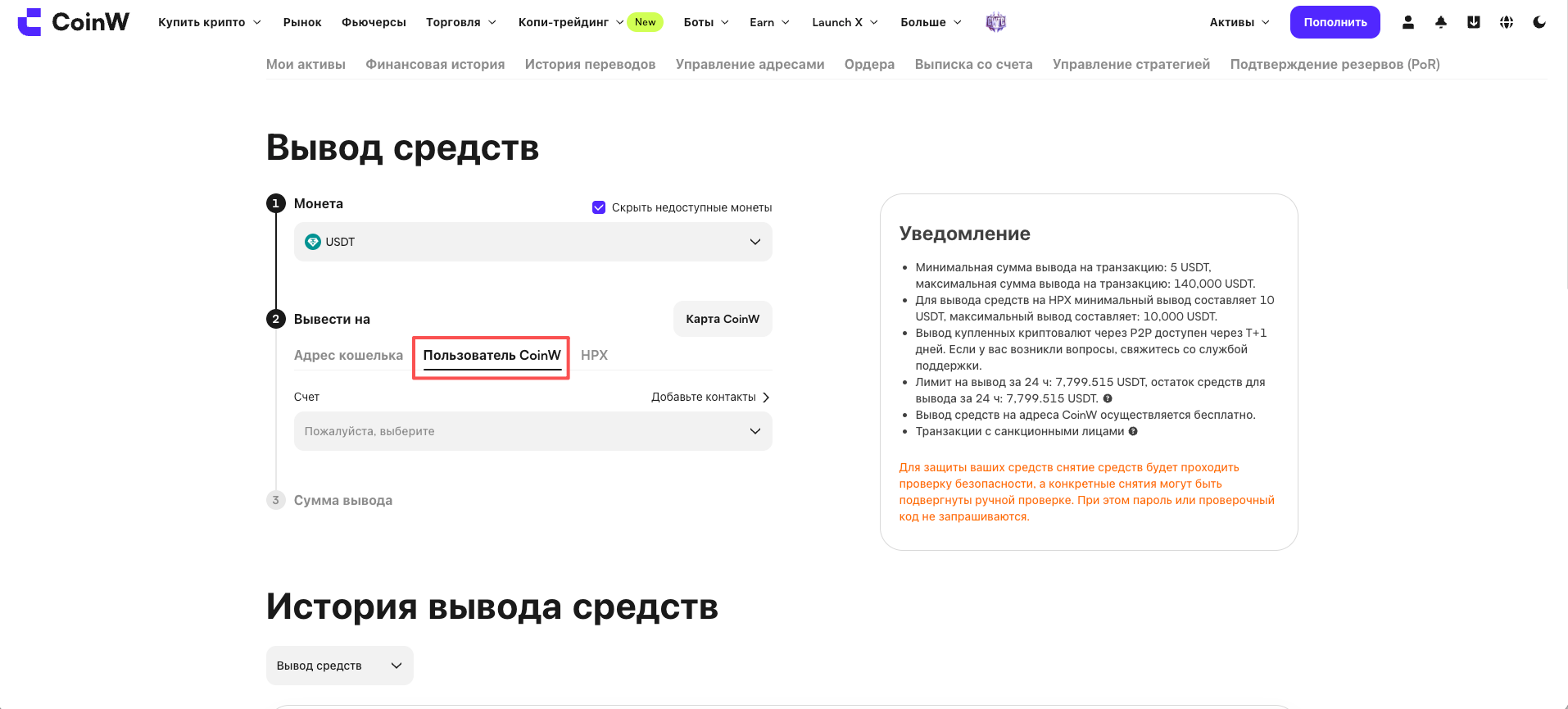The width and height of the screenshot is (1568, 709).
Task: Open Управление адресами tab
Action: 750,64
